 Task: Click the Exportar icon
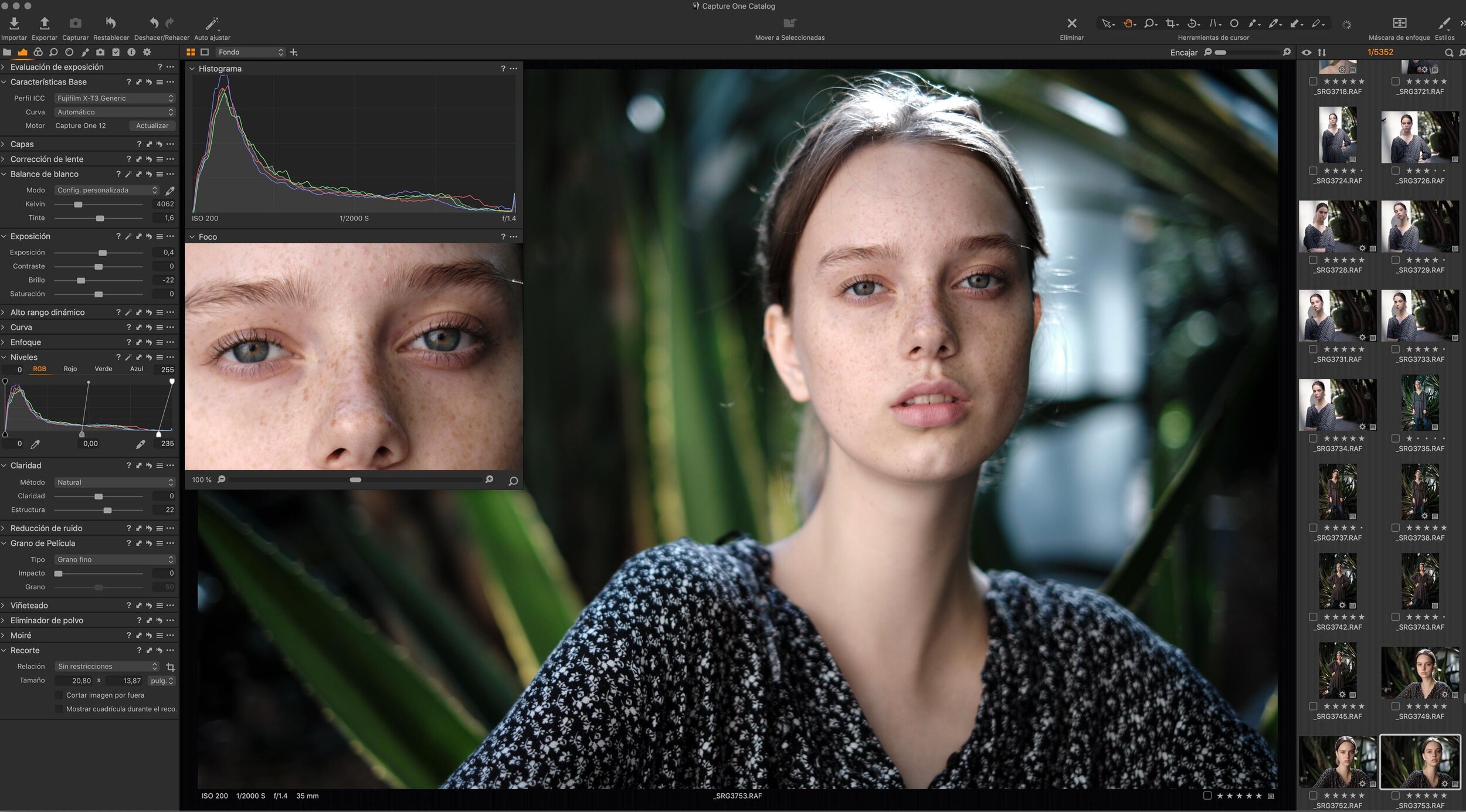click(x=45, y=23)
